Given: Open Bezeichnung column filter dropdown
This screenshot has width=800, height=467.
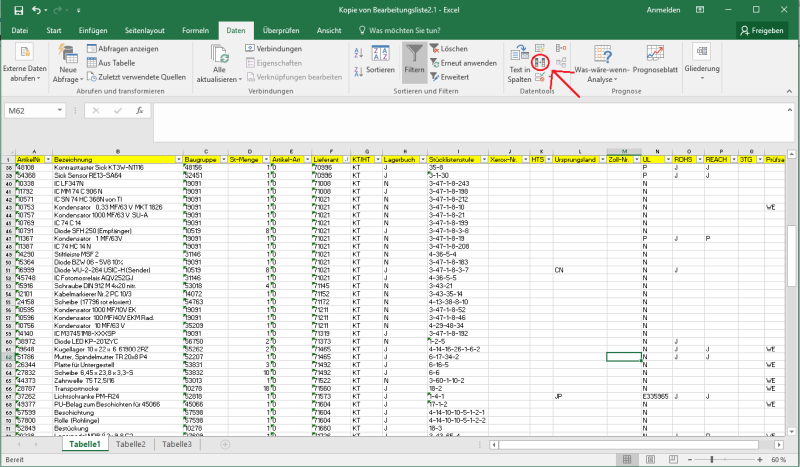Looking at the screenshot, I should 179,159.
